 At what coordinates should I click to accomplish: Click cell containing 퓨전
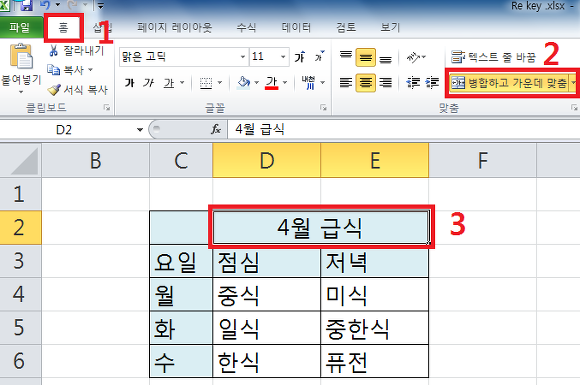tap(374, 361)
